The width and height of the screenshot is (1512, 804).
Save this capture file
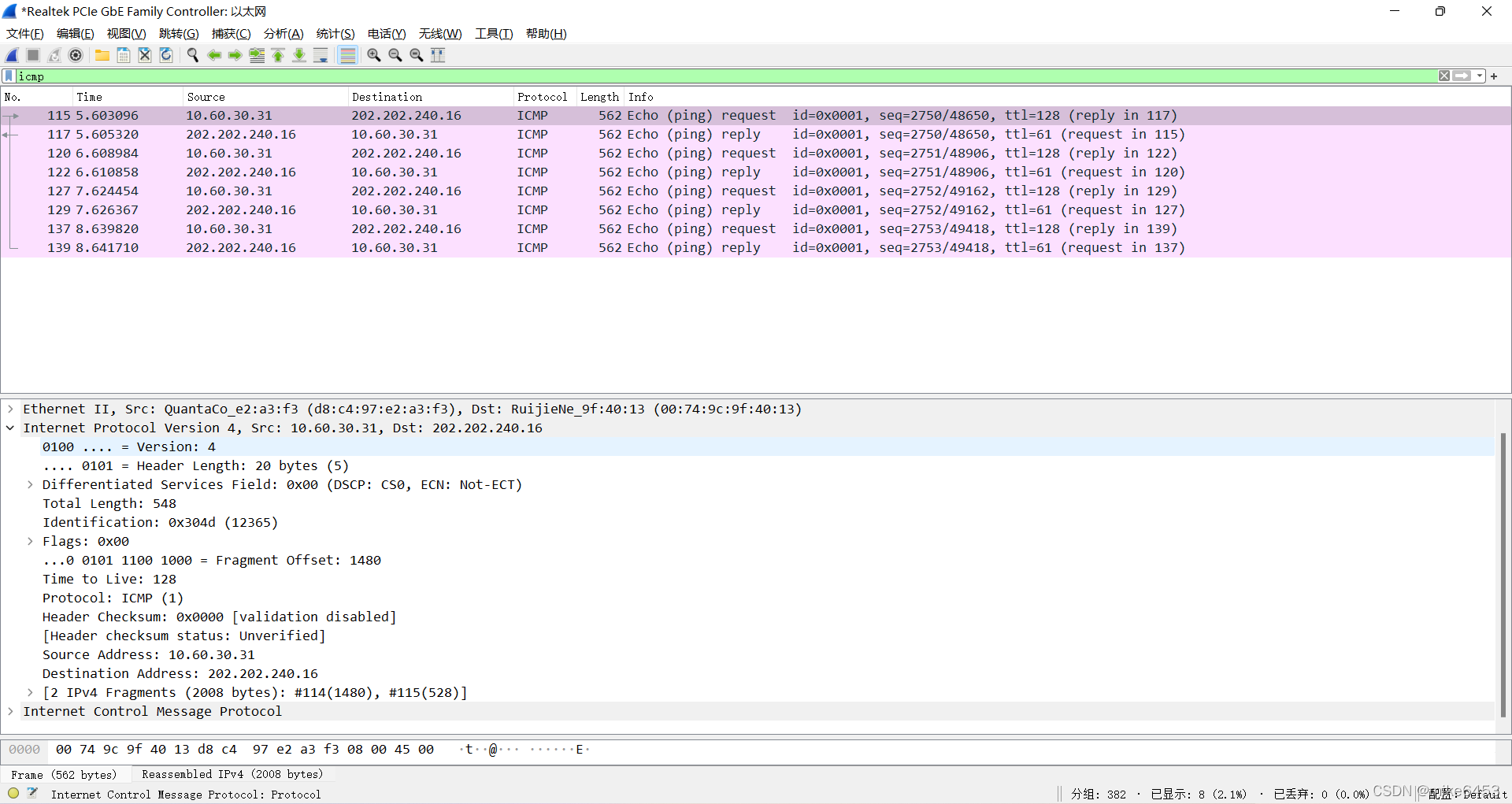coord(124,55)
